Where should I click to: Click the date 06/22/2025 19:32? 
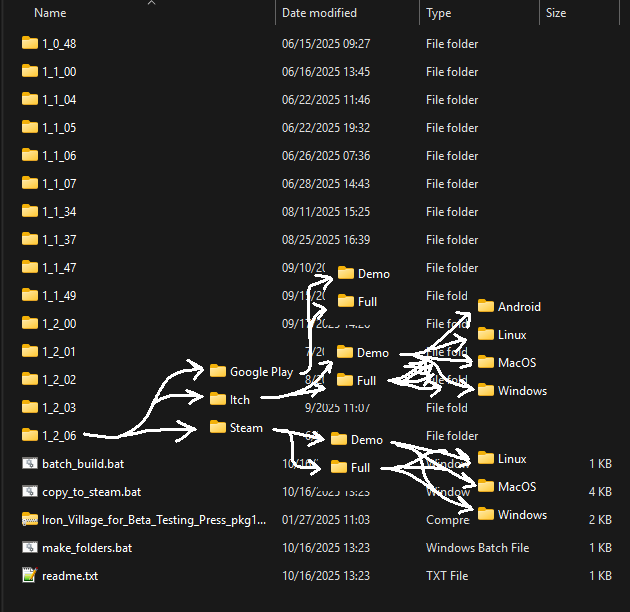[x=326, y=128]
